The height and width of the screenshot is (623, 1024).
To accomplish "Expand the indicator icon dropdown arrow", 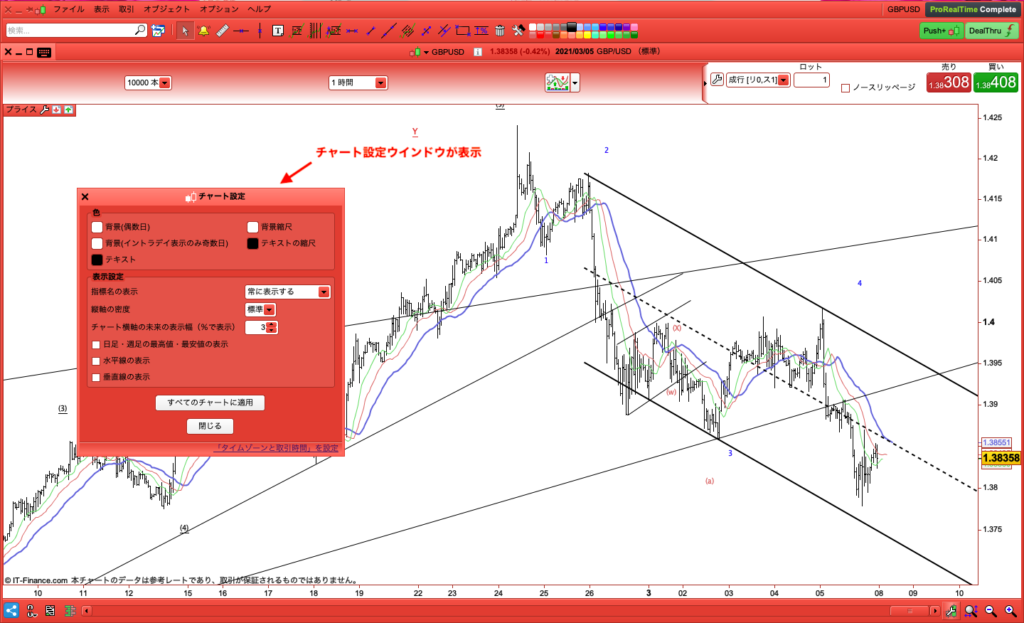I will pos(575,83).
